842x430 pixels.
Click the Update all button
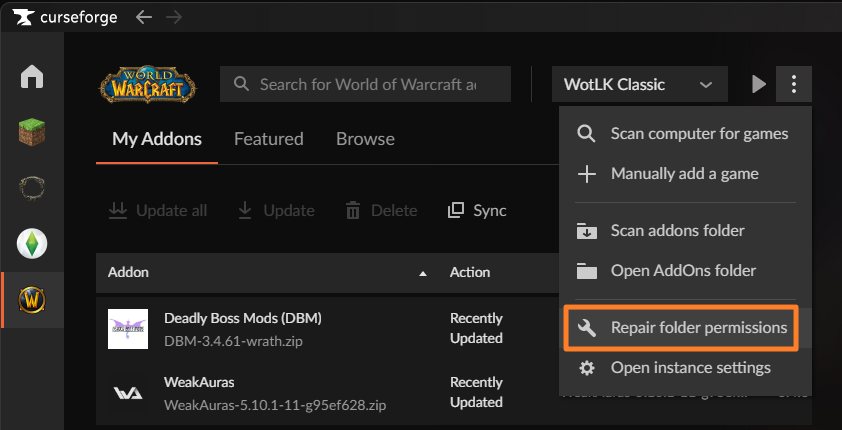point(158,210)
